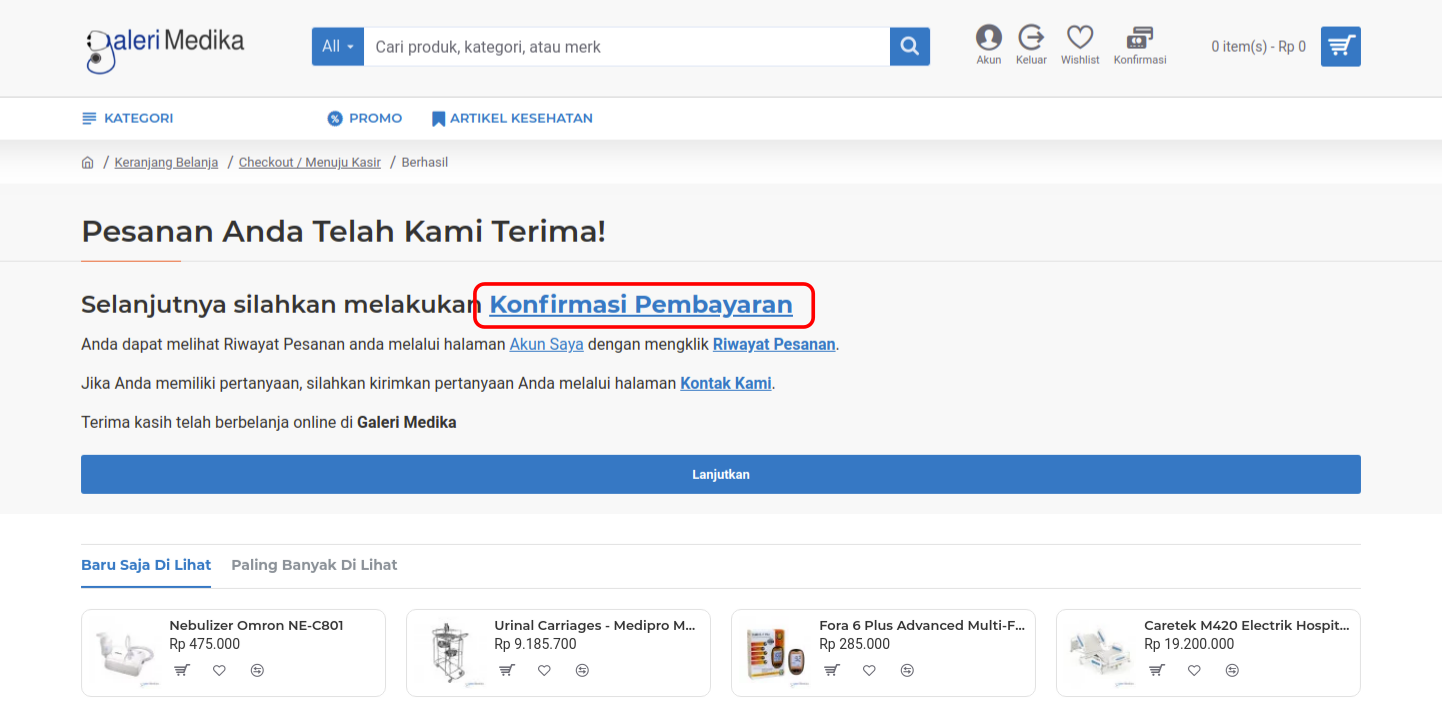Viewport: 1442px width, 726px height.
Task: Open the Akun account icon
Action: pos(988,40)
